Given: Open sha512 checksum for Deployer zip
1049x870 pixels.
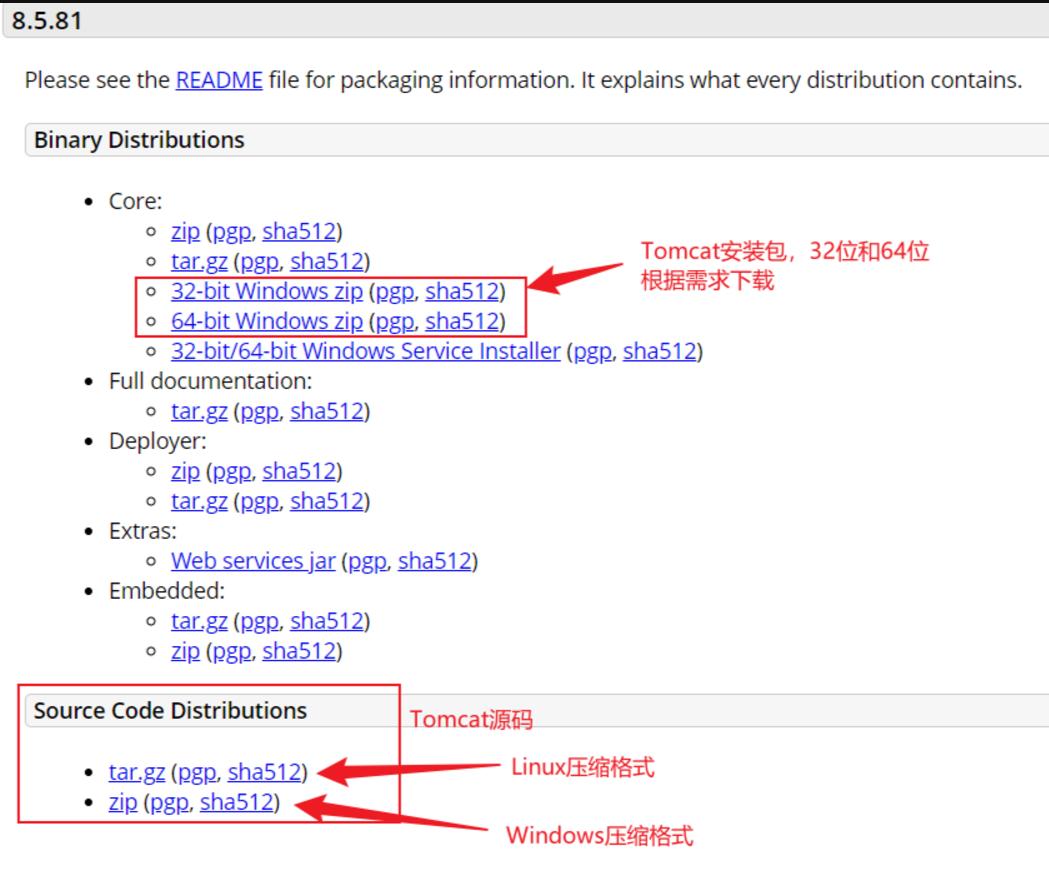Looking at the screenshot, I should [299, 472].
